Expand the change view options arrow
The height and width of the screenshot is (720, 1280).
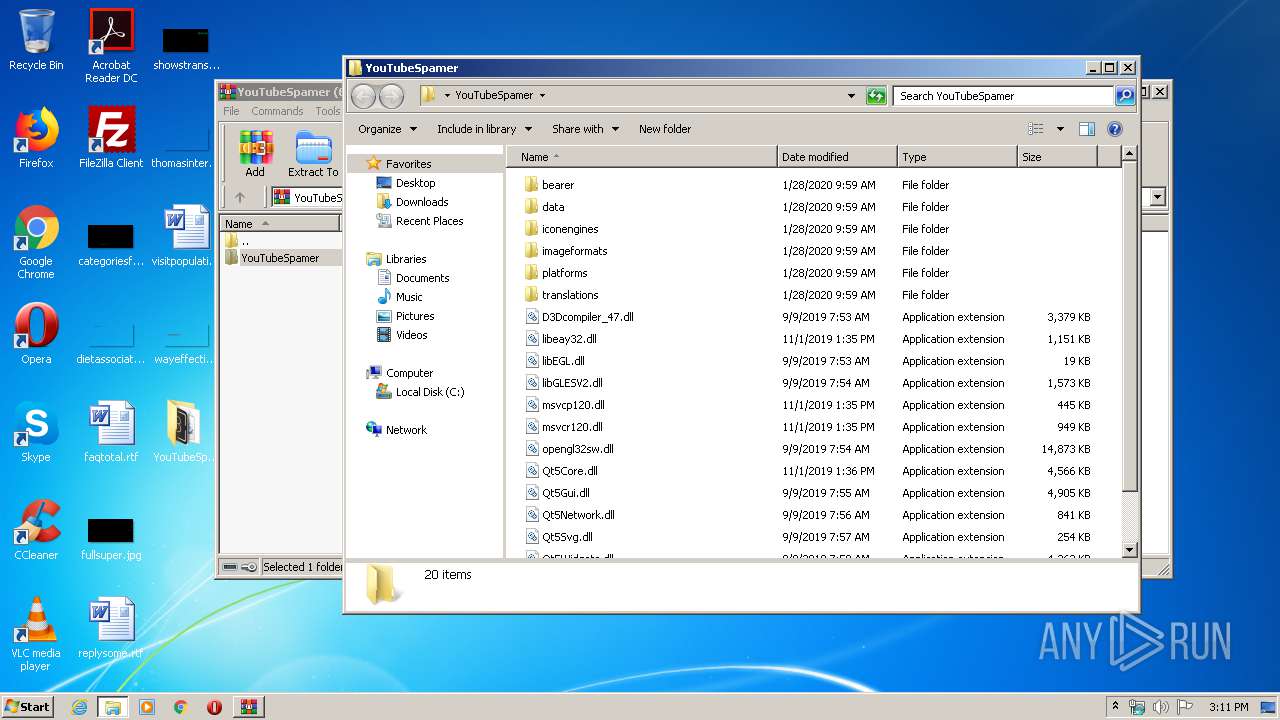(x=1060, y=129)
